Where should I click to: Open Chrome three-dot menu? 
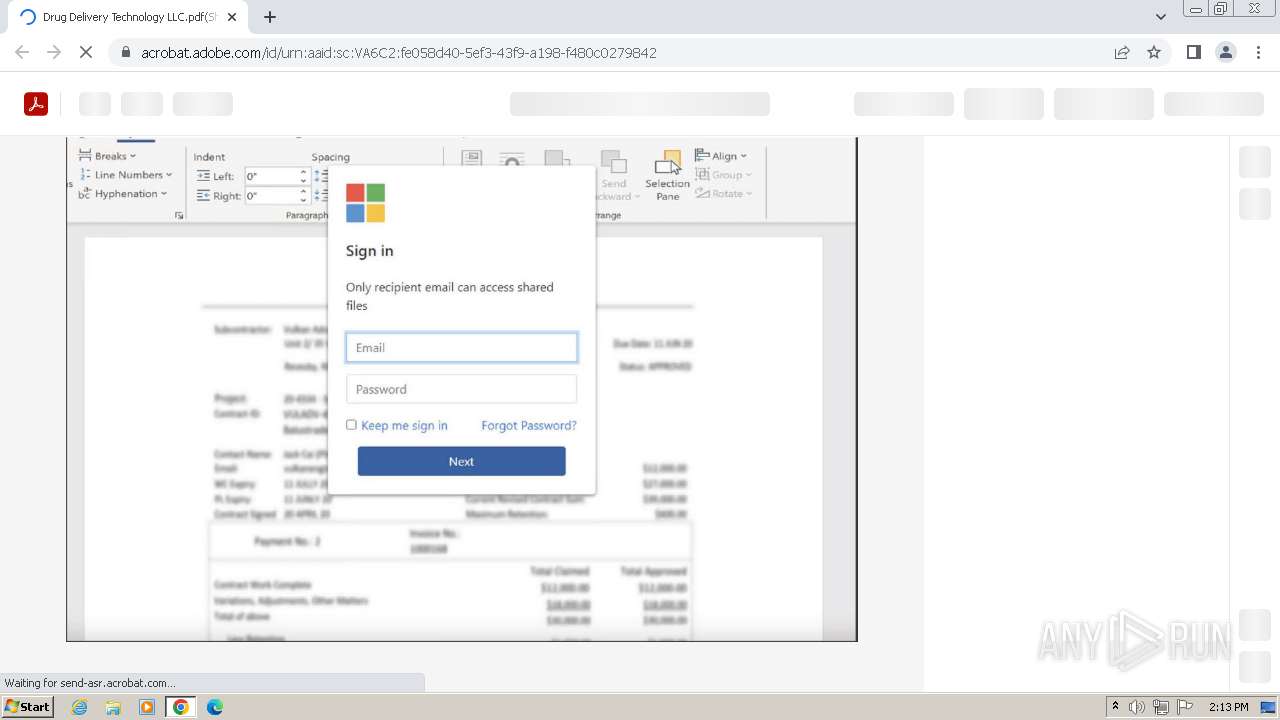coord(1258,52)
